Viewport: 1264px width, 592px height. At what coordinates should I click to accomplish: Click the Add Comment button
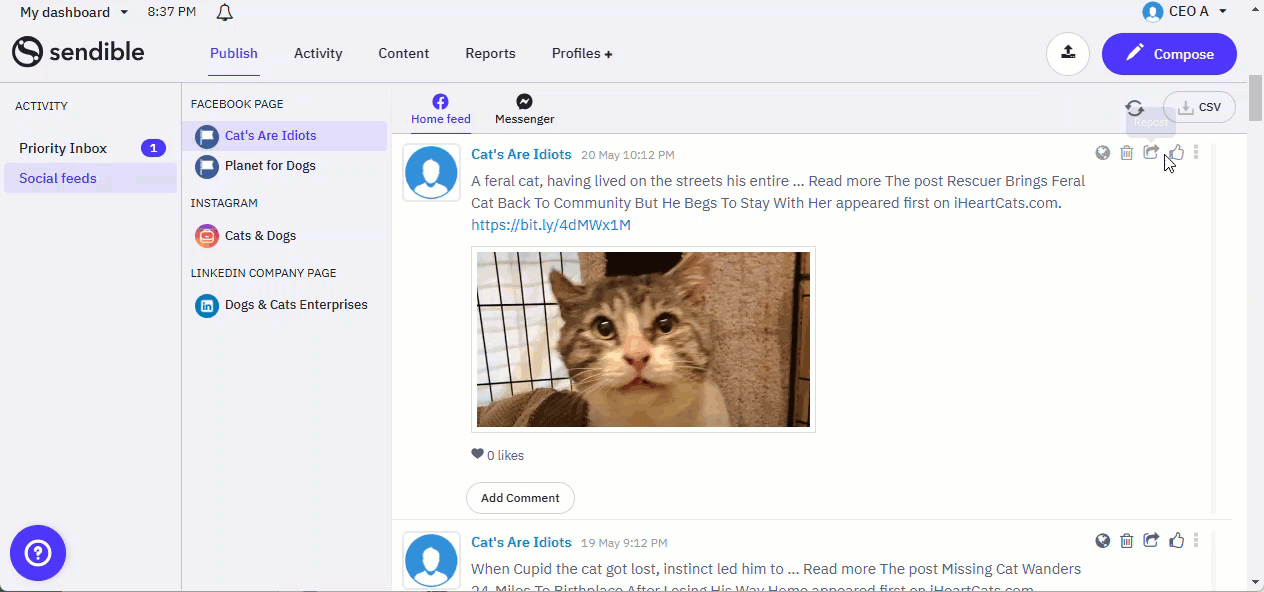click(x=520, y=498)
